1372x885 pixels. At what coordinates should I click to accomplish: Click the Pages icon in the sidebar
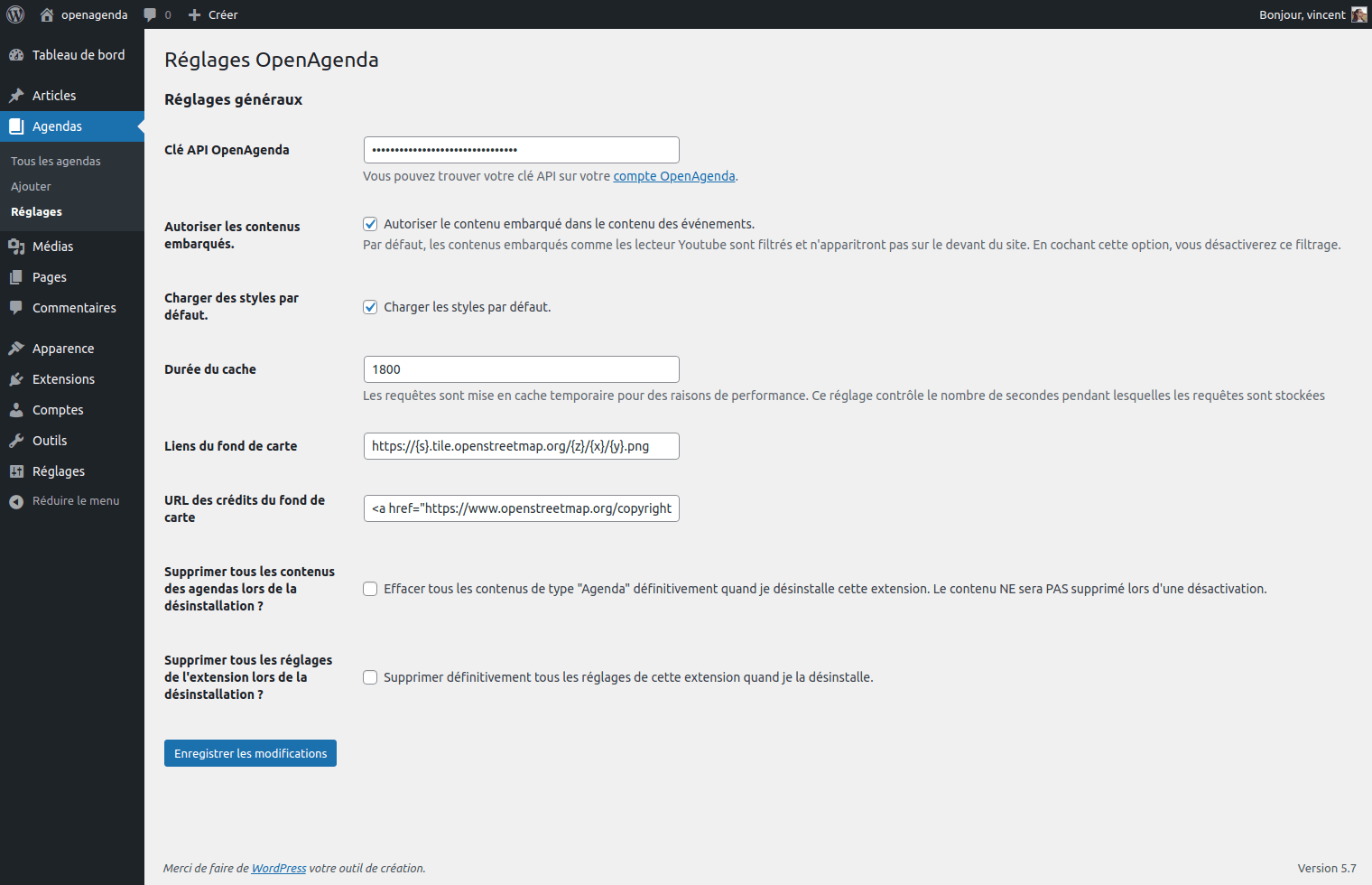point(16,277)
